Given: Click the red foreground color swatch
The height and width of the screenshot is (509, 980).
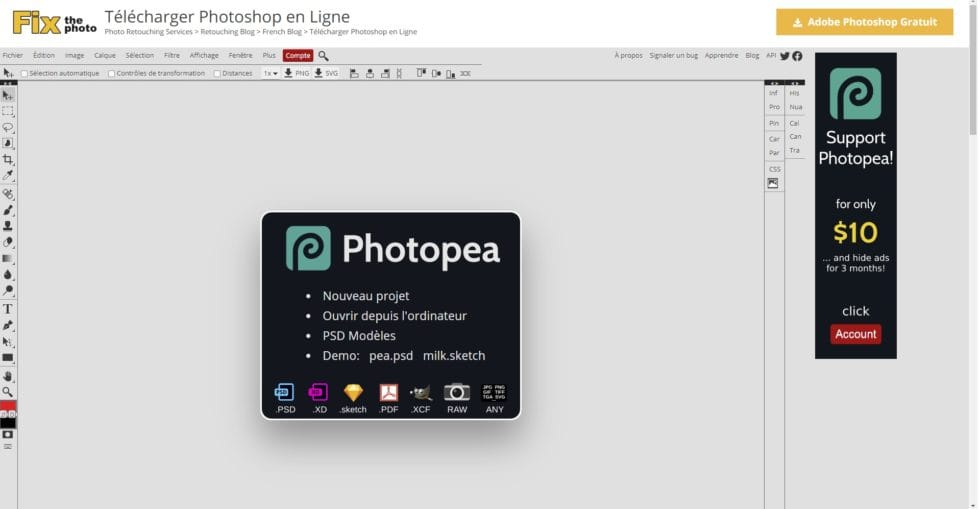Looking at the screenshot, I should [8, 407].
